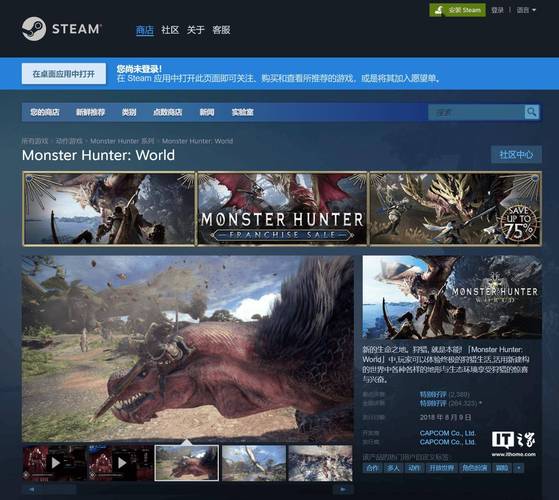
Task: Click CAPCOM Co., Ltd. in developer row
Action: point(448,433)
